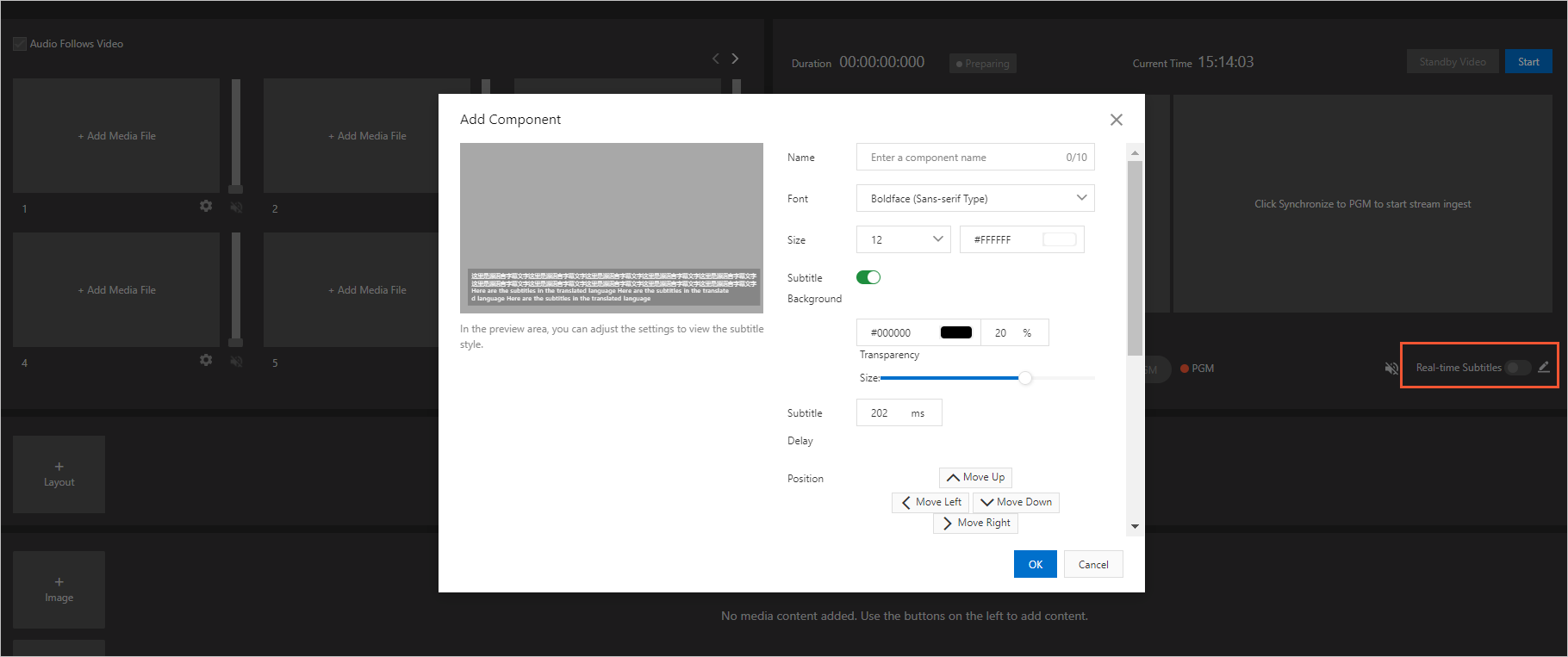Click the volume slider of slot 4
The height and width of the screenshot is (657, 1568).
coord(236,290)
